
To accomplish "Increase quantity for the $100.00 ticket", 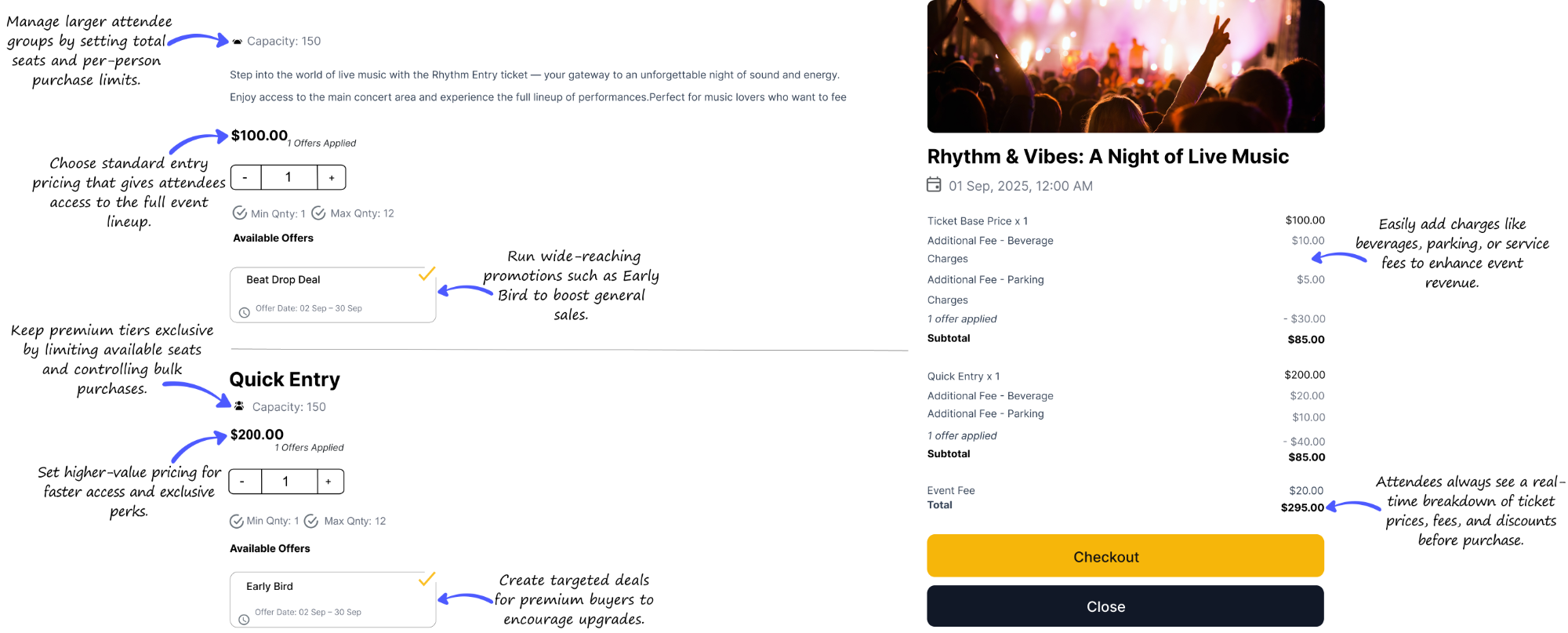I will point(332,178).
